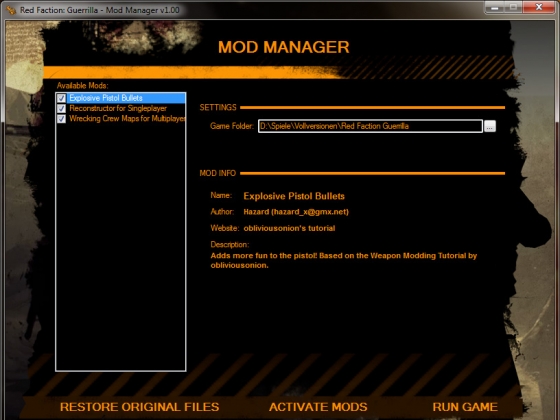
Task: Select Wrecking Crew Maps for Multiplayer entry
Action: click(x=127, y=119)
